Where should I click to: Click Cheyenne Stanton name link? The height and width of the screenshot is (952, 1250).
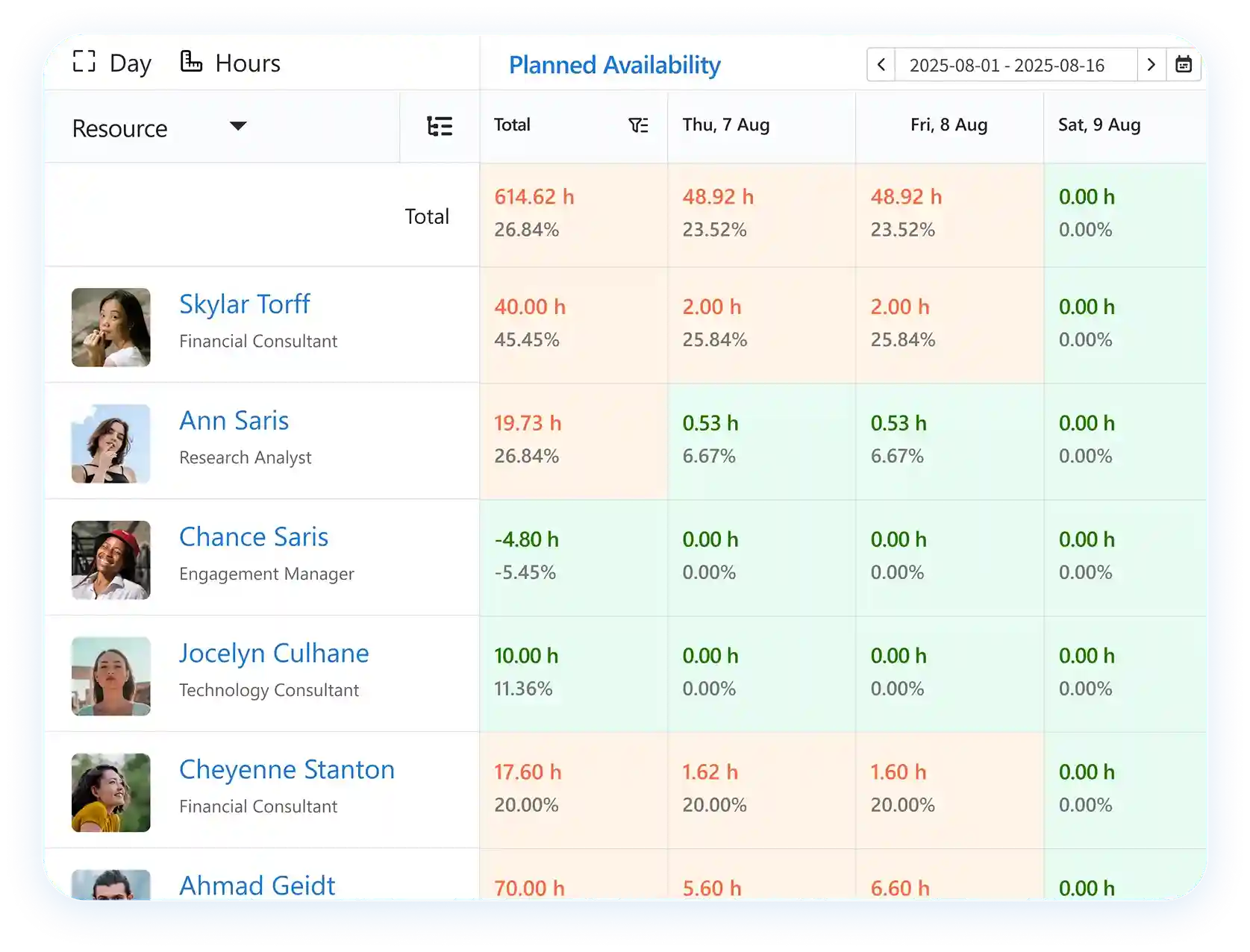(287, 770)
